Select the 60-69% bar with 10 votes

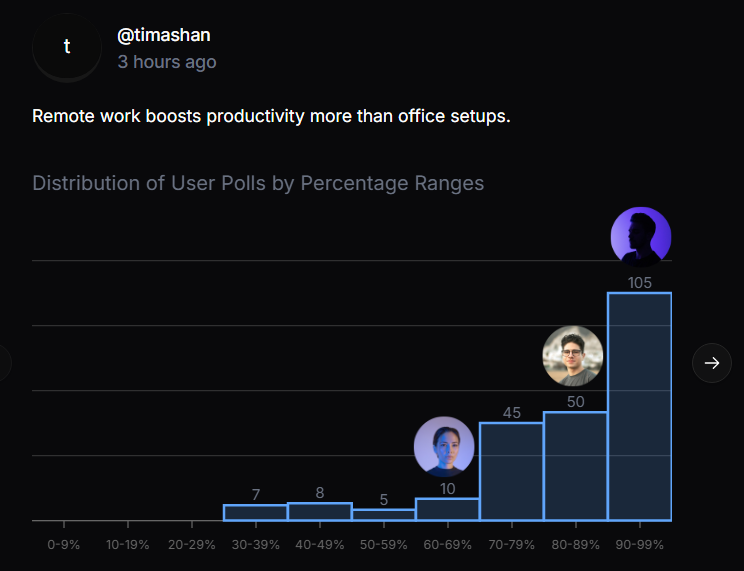[x=447, y=509]
